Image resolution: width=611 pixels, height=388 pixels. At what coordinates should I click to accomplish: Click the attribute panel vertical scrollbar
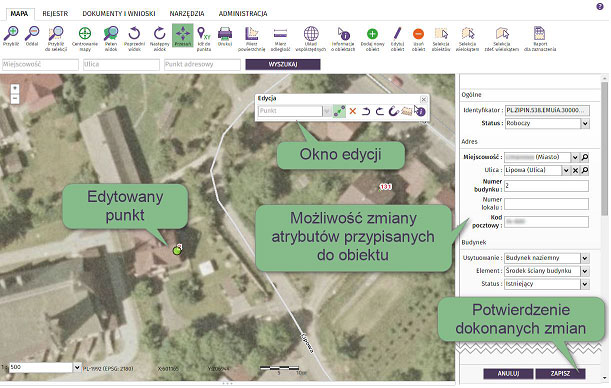[x=604, y=148]
